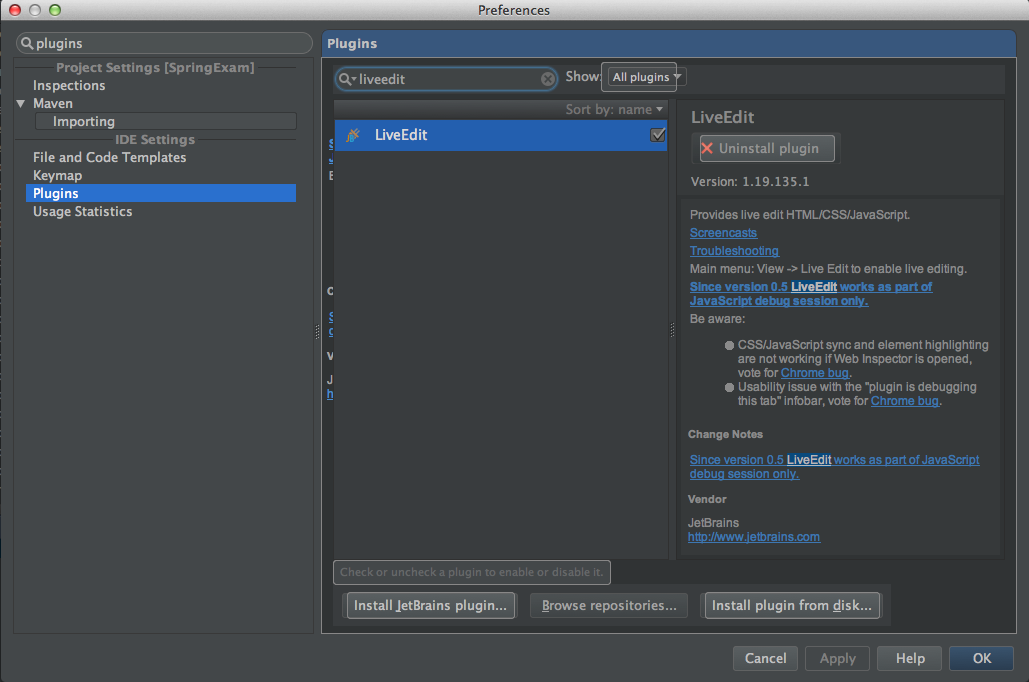This screenshot has height=682, width=1029.
Task: Click Version 1.19.135.1 text
Action: coord(750,182)
